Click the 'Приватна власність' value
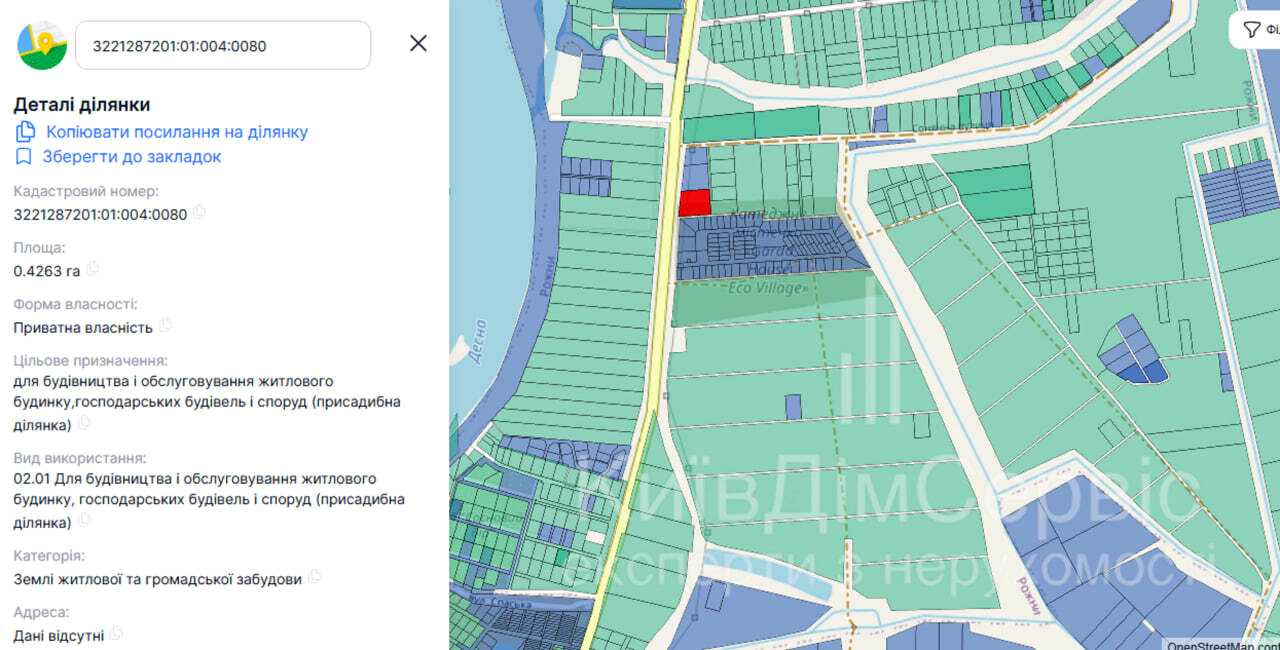1280x650 pixels. point(83,327)
